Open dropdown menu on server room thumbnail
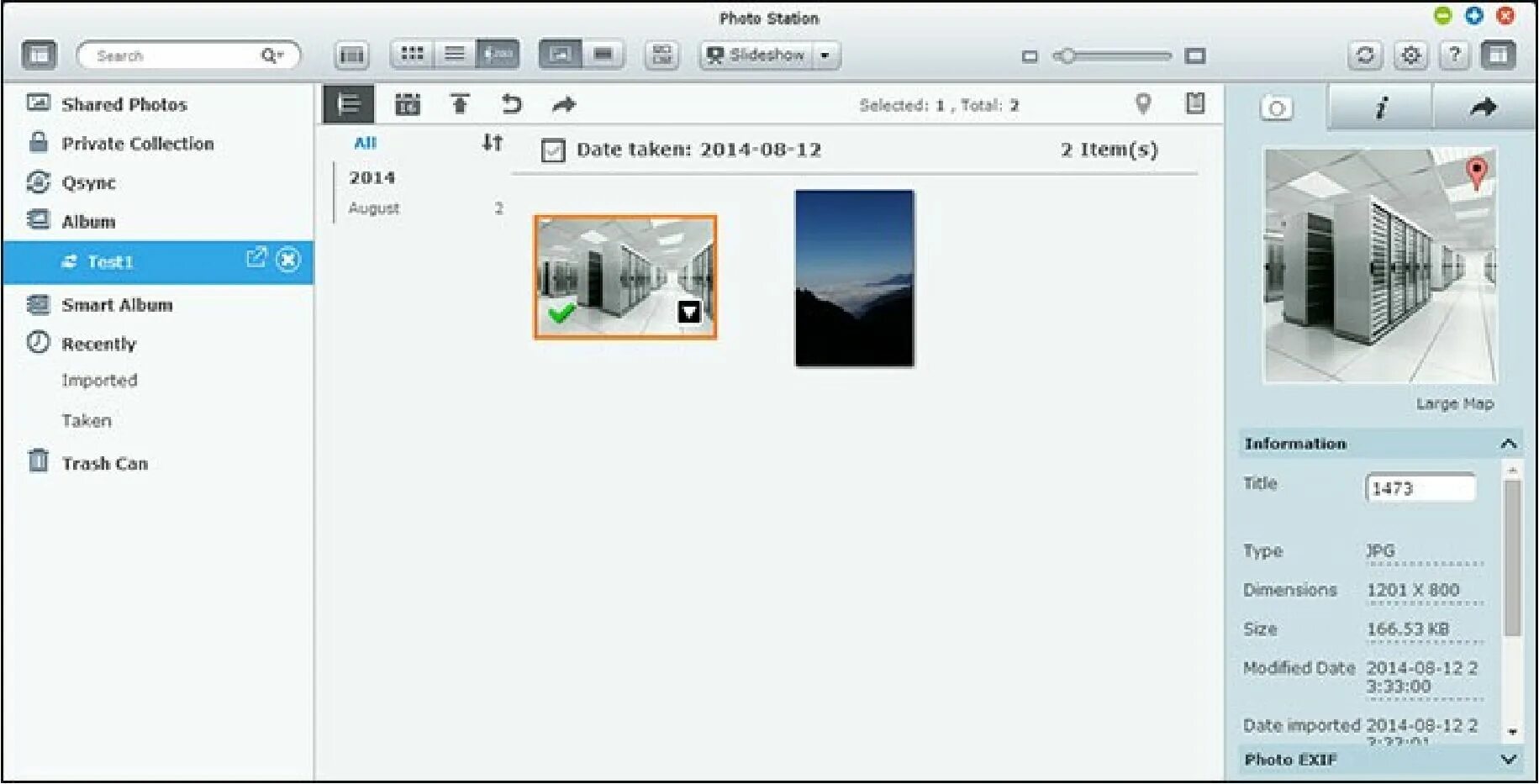The image size is (1539, 784). (689, 313)
